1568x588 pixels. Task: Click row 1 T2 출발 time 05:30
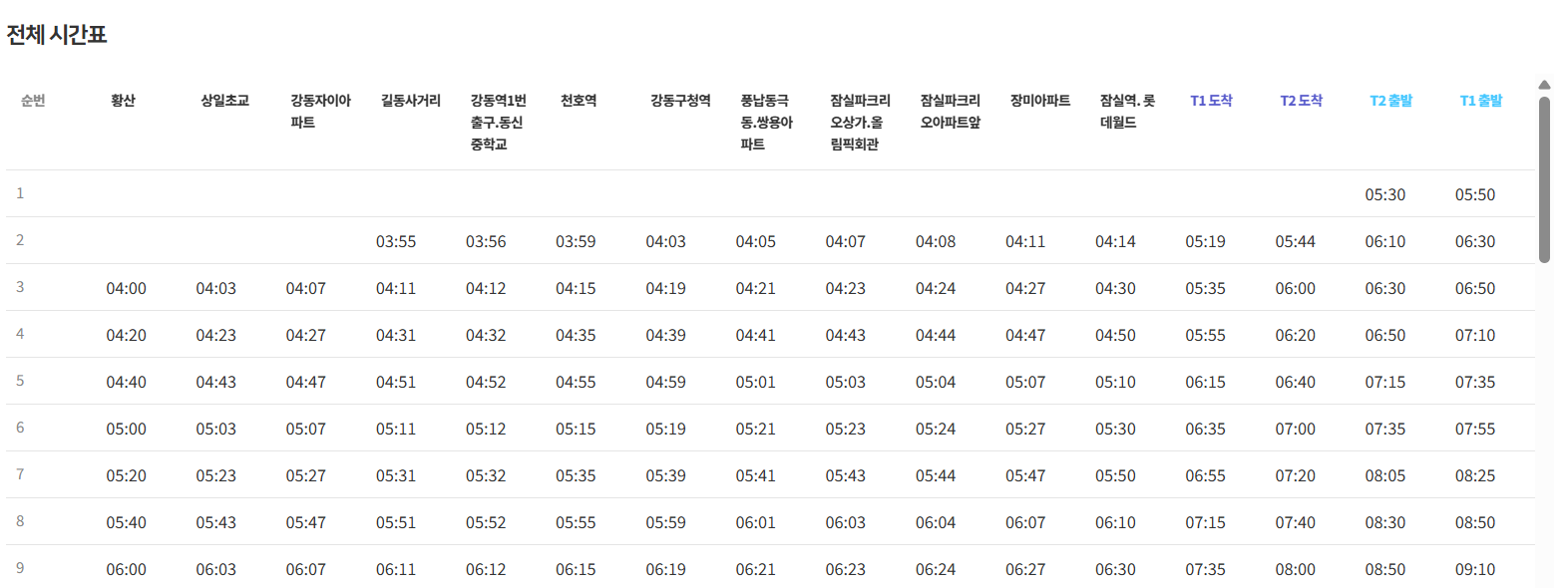tap(1384, 195)
